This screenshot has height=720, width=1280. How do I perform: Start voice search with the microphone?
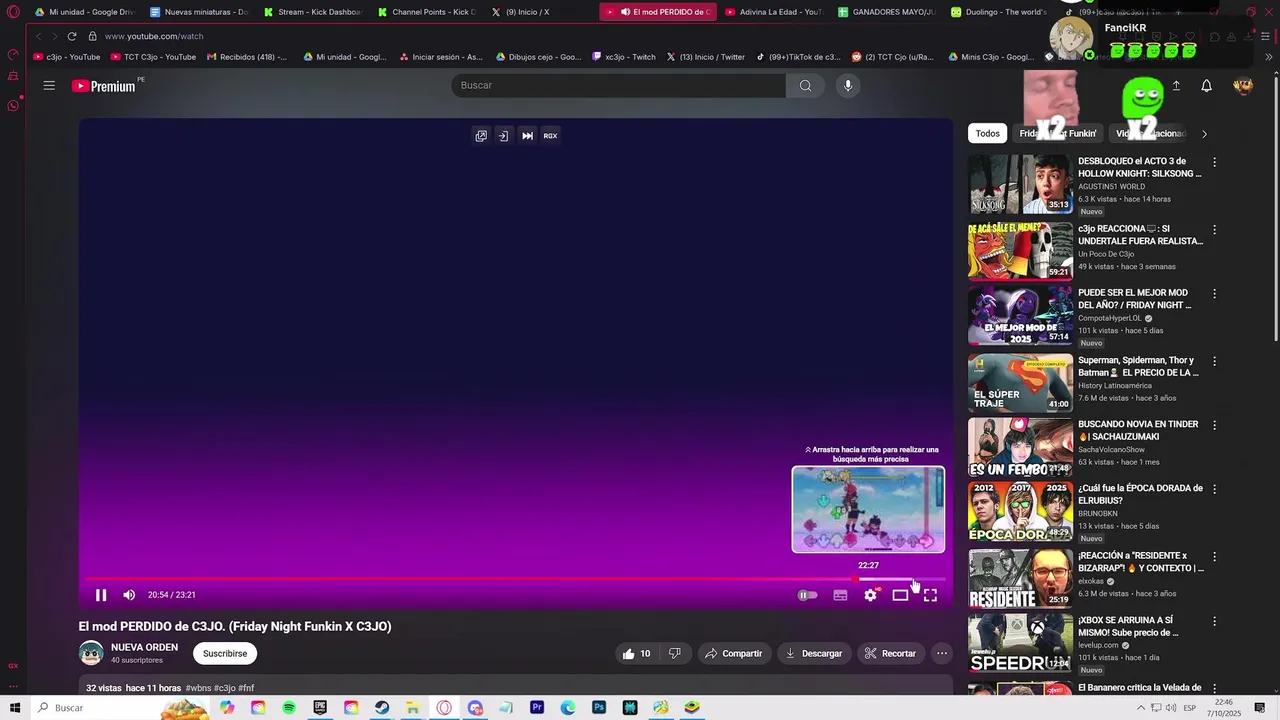click(x=848, y=86)
